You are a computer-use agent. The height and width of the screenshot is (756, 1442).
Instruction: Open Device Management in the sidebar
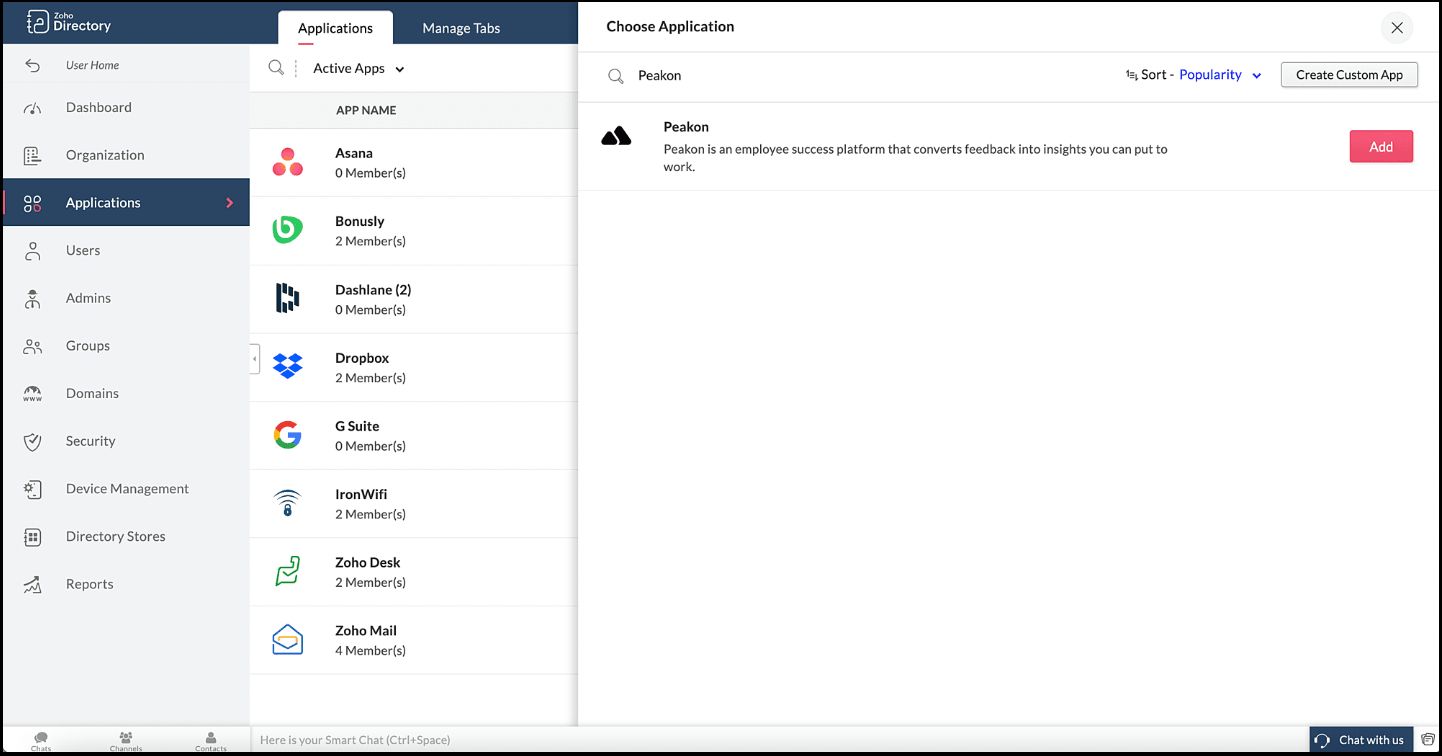(x=127, y=489)
